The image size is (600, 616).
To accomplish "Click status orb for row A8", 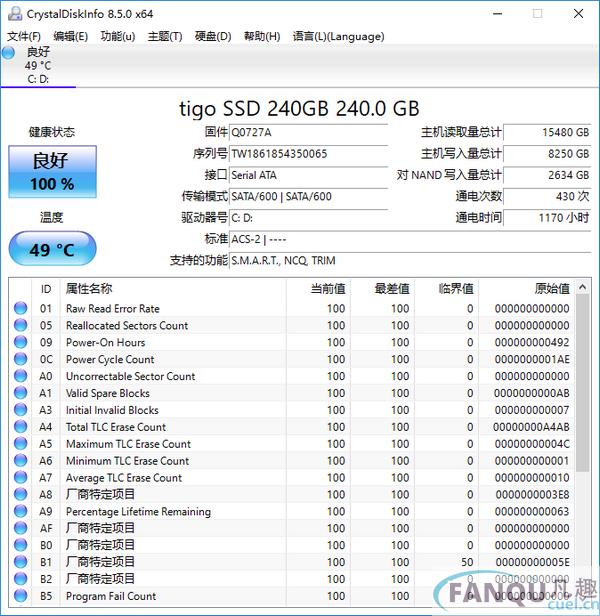I will (20, 494).
